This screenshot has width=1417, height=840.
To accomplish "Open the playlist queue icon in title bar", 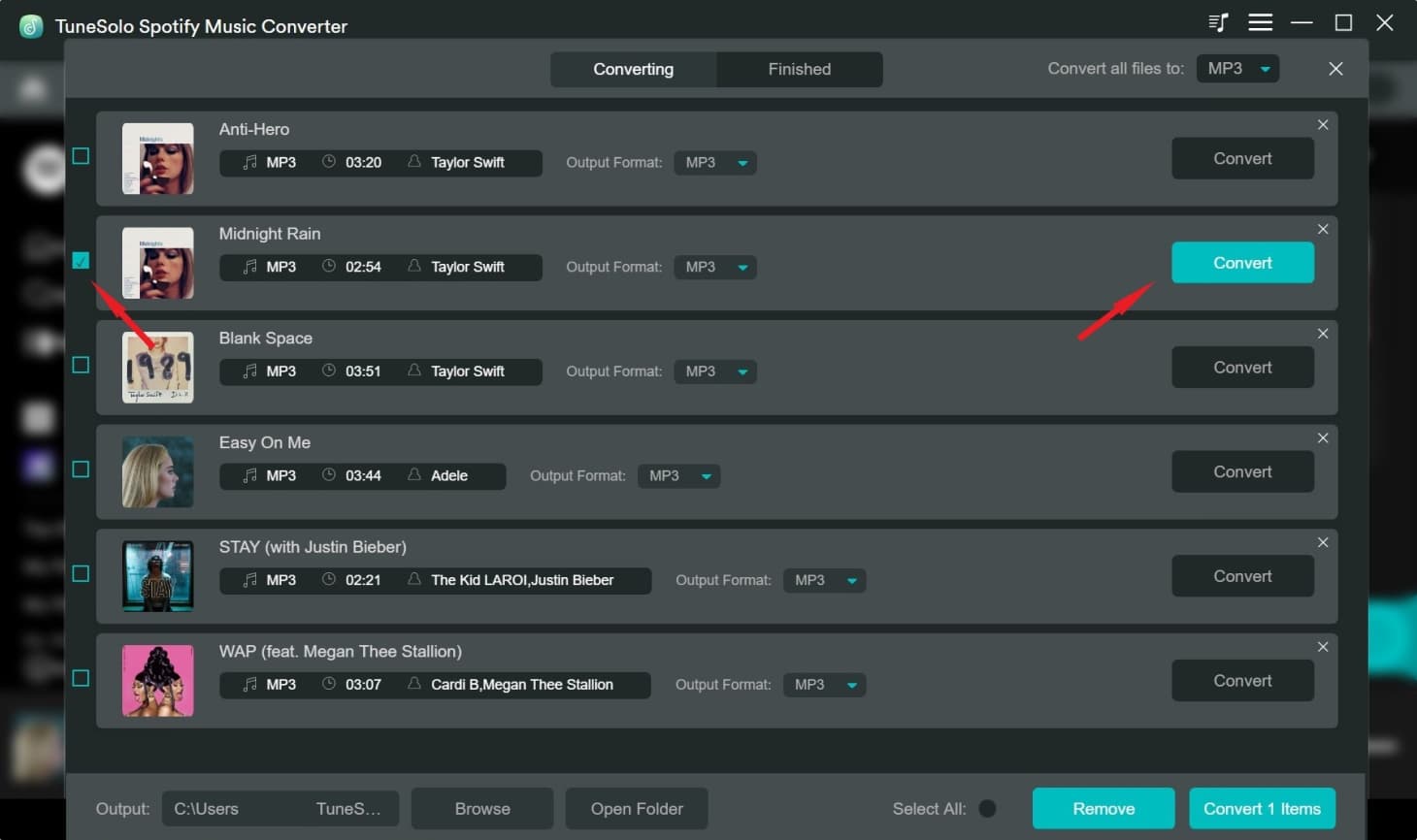I will [1218, 22].
